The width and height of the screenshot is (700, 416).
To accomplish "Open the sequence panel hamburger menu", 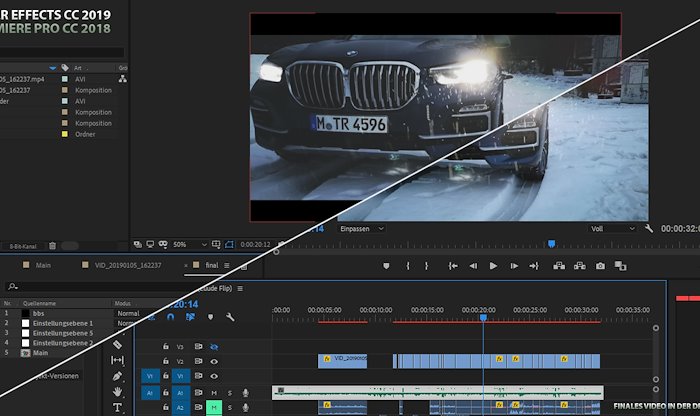I will tap(240, 288).
